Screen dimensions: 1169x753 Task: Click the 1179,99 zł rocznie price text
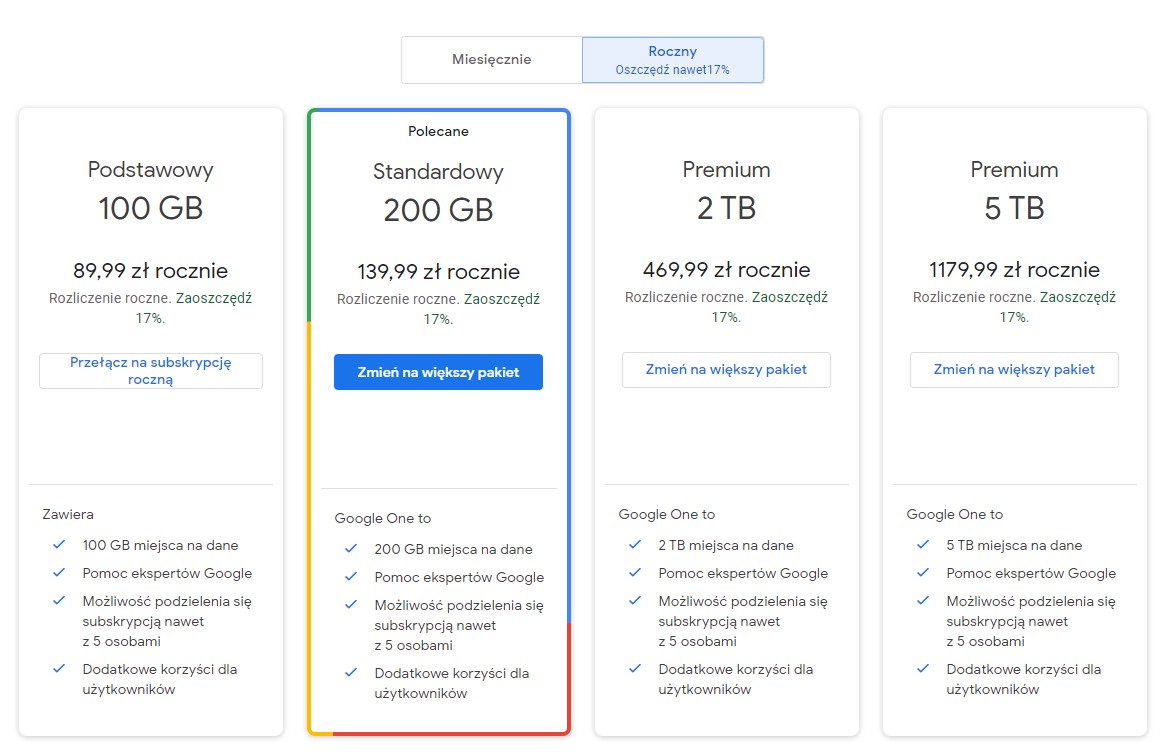coord(1014,270)
